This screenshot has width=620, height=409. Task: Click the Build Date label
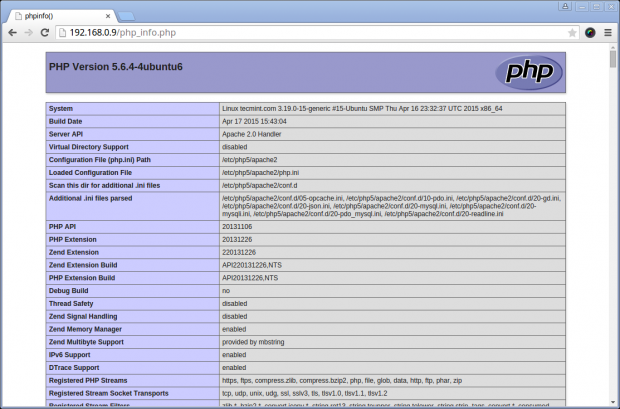click(66, 121)
